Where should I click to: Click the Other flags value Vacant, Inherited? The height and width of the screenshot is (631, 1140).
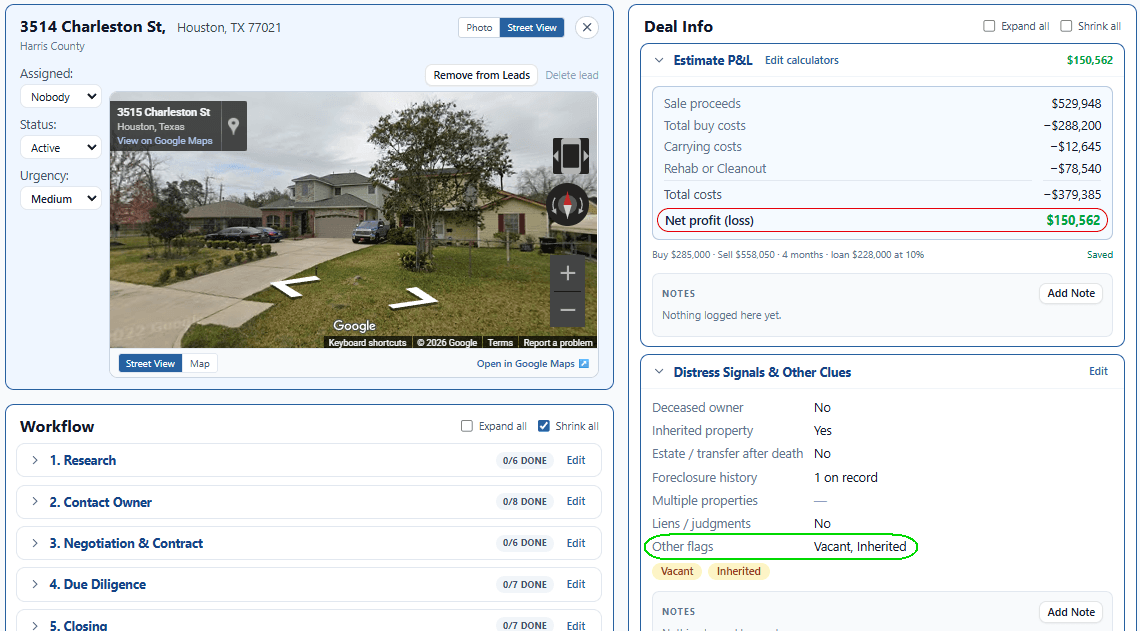tap(860, 547)
